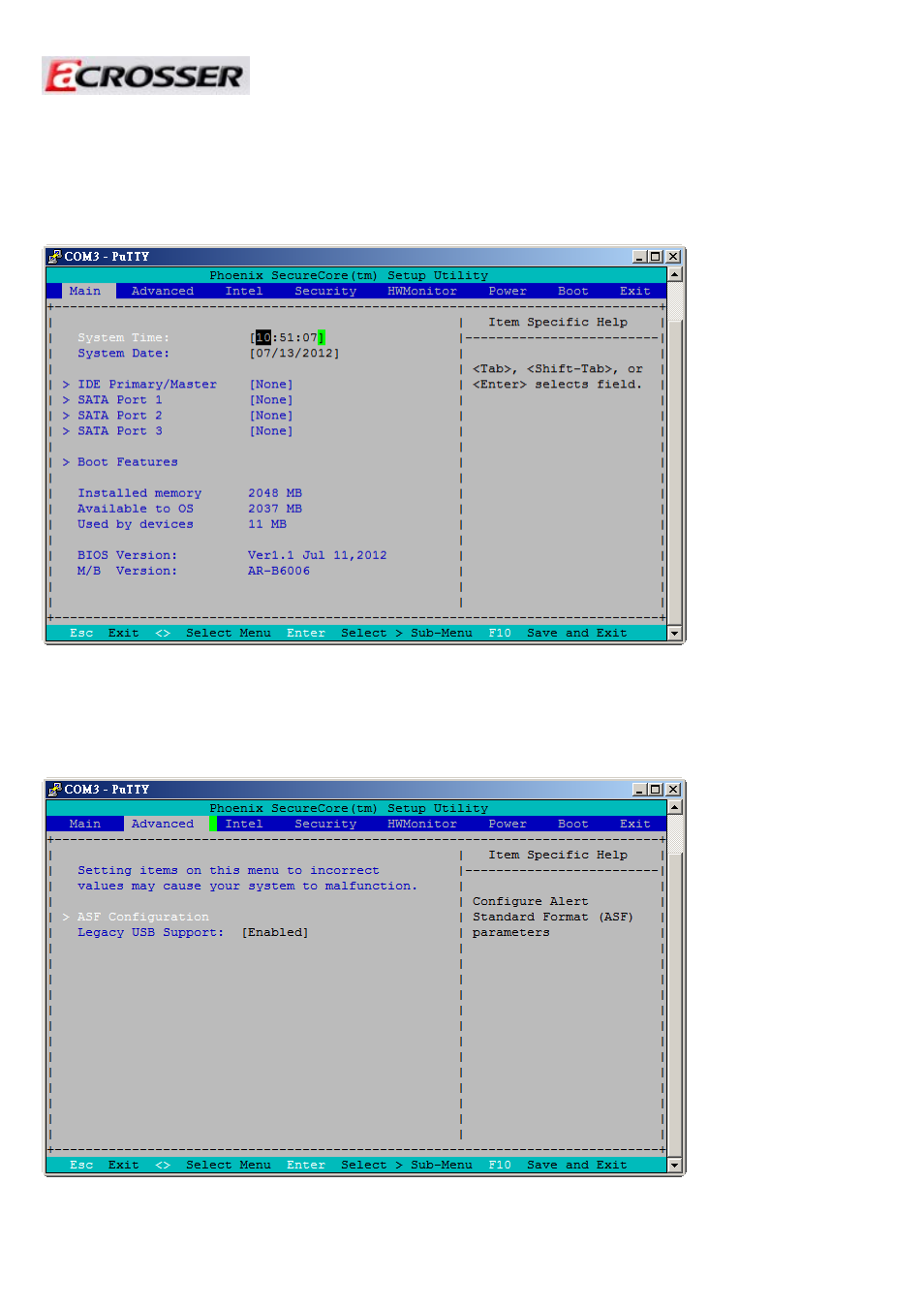
Task: Click the scroll-up arrow in the Main-screen PuTTY window
Action: coord(674,275)
